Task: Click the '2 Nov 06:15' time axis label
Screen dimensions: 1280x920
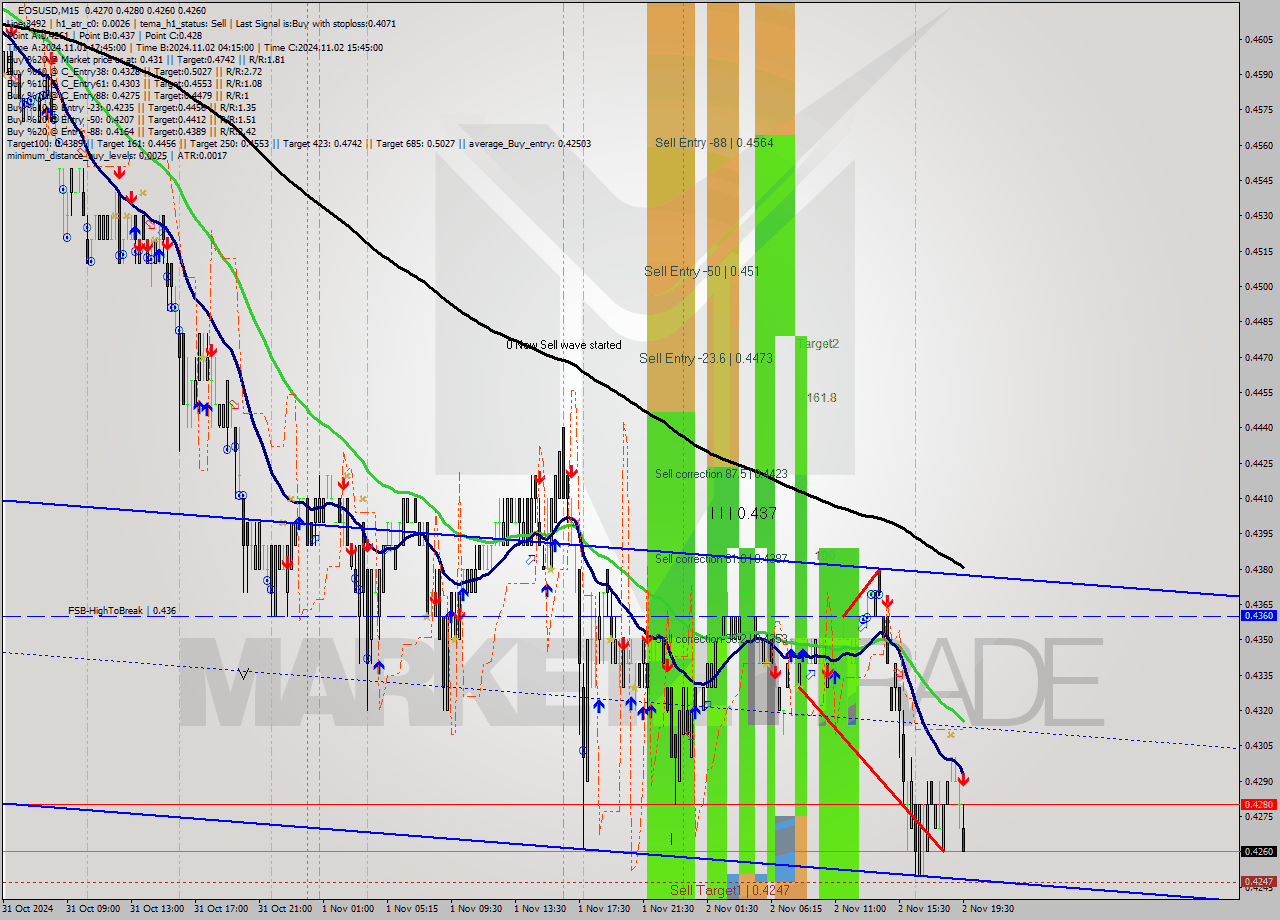Action: (x=796, y=909)
